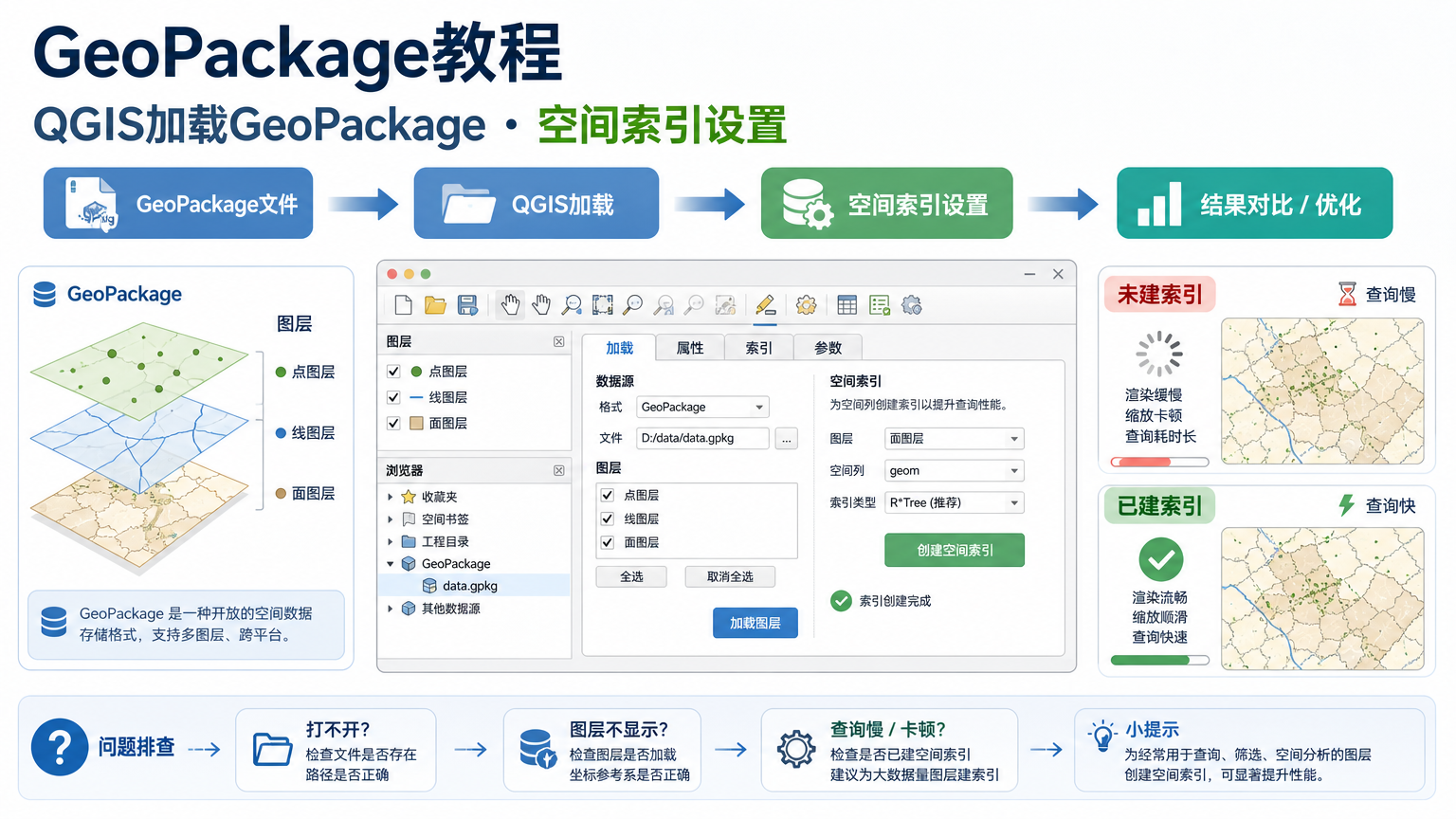Switch to the 属性 tab
Viewport: 1456px width, 819px height.
690,348
